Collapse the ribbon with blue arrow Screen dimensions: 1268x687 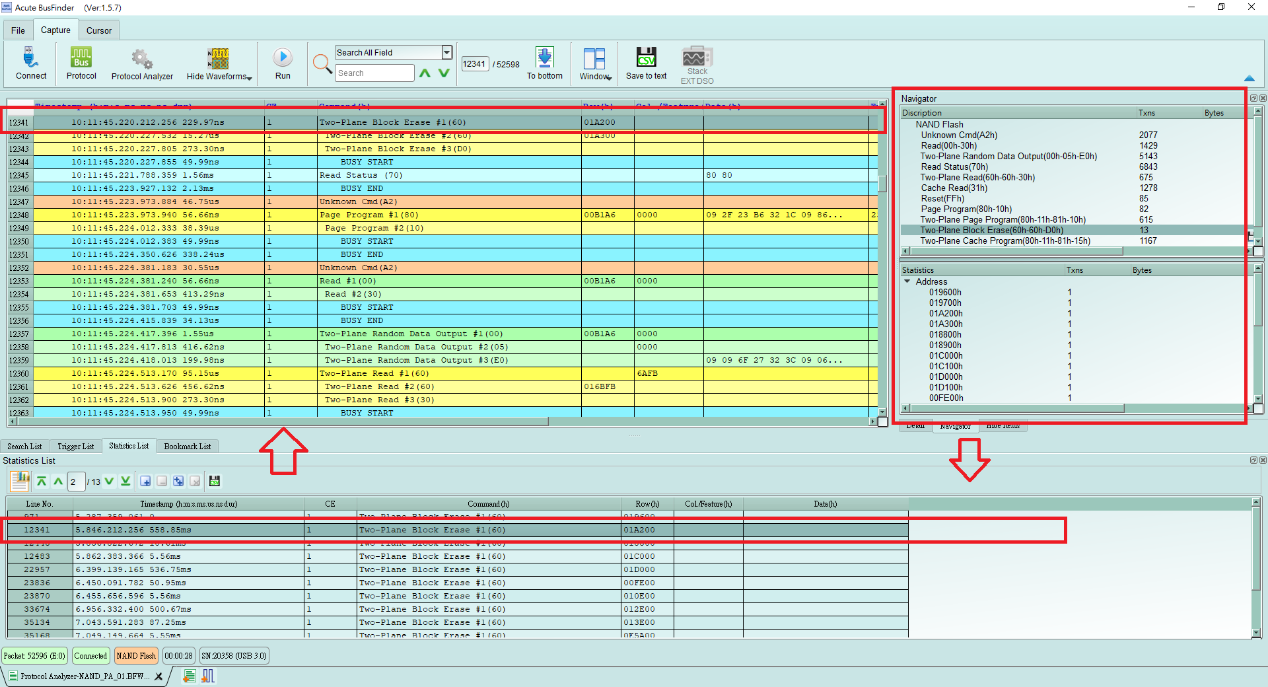tap(1249, 77)
